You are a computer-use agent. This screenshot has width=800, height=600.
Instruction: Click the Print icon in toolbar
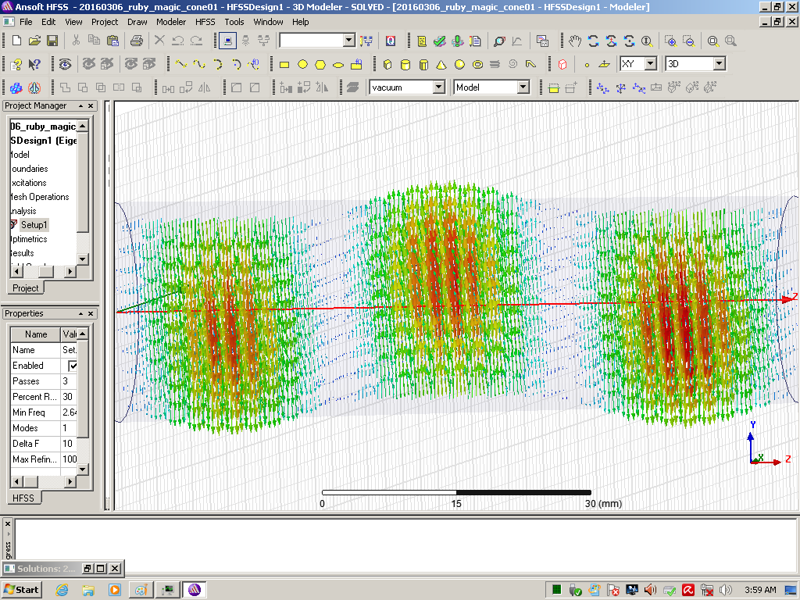[136, 41]
